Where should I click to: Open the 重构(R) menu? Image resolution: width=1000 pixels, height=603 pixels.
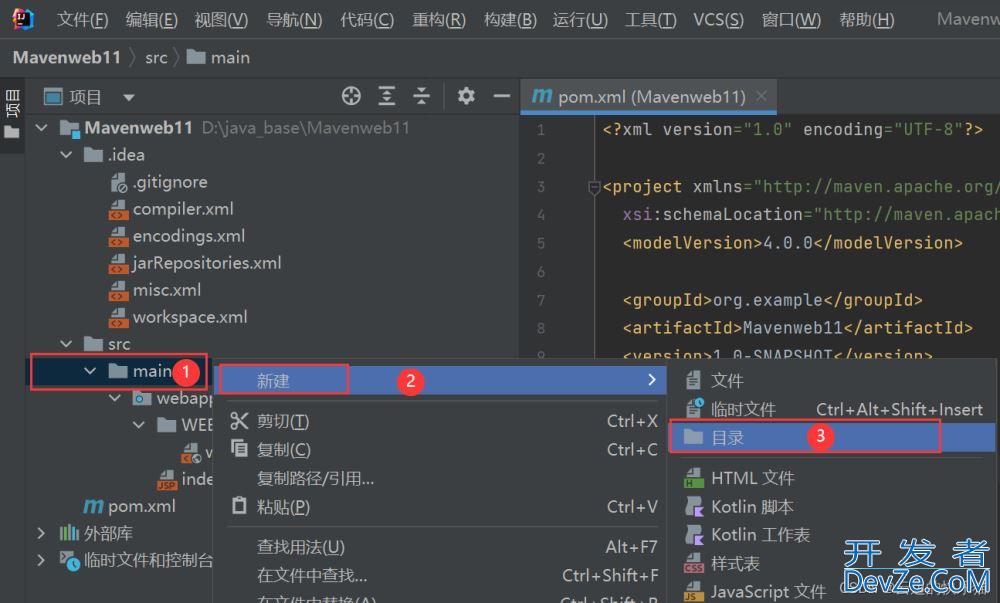pyautogui.click(x=439, y=20)
